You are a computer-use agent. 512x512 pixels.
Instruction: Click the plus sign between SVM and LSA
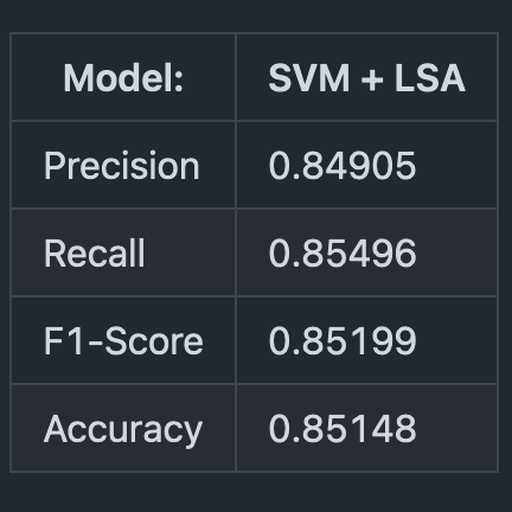(x=372, y=79)
